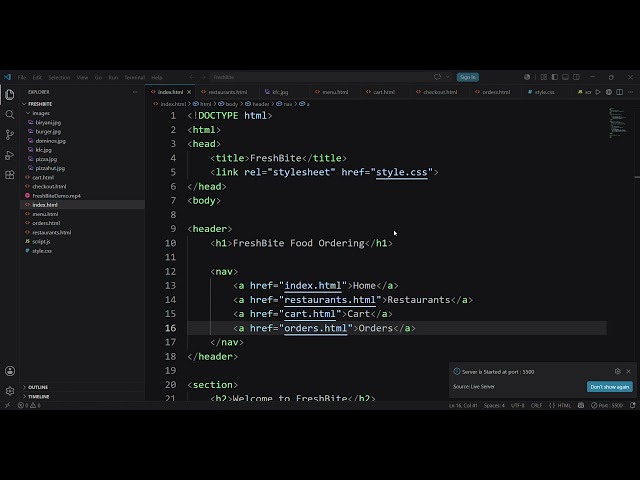Open the chat dropdown arrow beside Copilot icon
Image resolution: width=640 pixels, height=480 pixels.
[448, 77]
